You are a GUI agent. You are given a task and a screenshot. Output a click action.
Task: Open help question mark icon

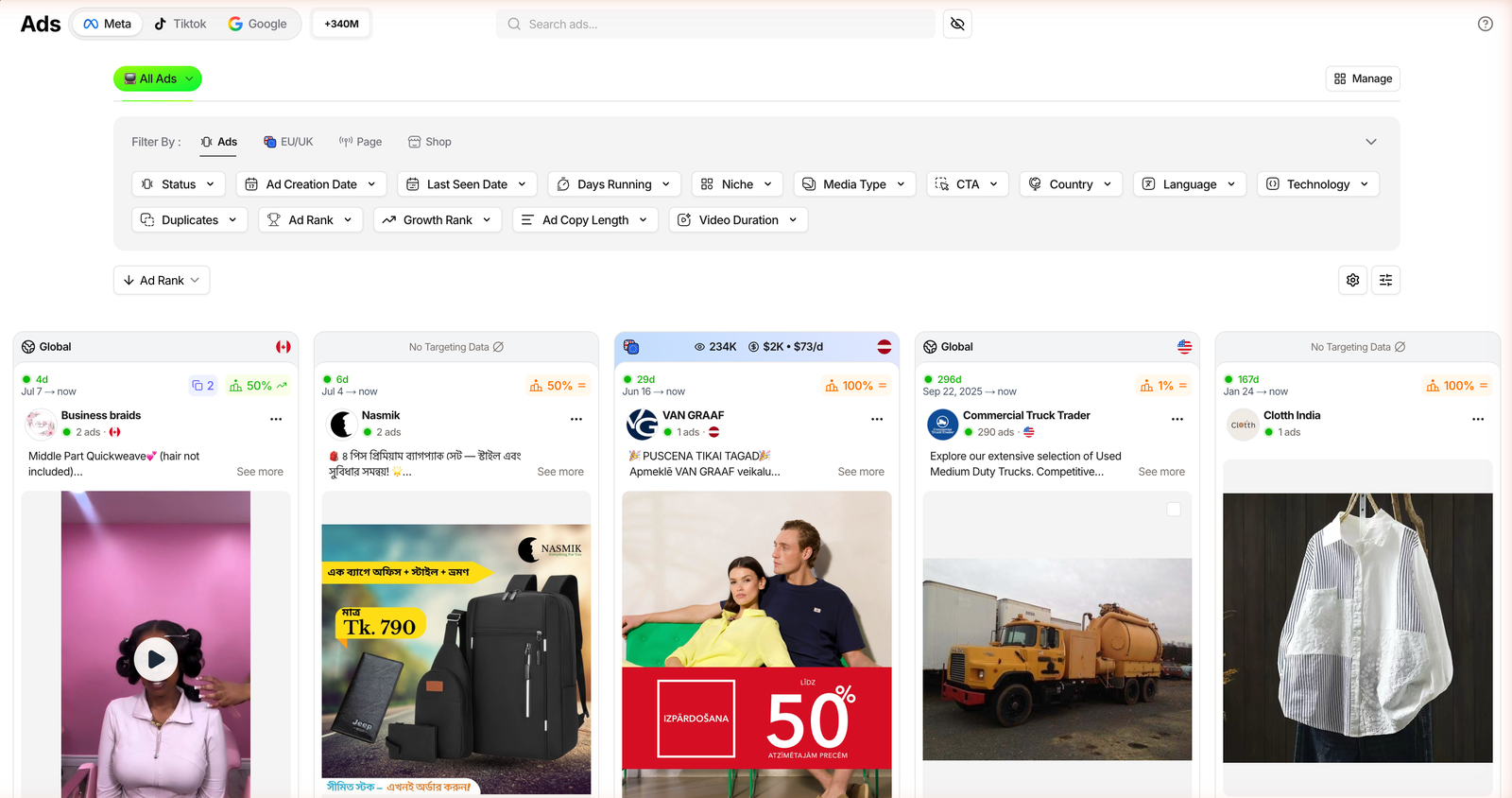pyautogui.click(x=1486, y=24)
